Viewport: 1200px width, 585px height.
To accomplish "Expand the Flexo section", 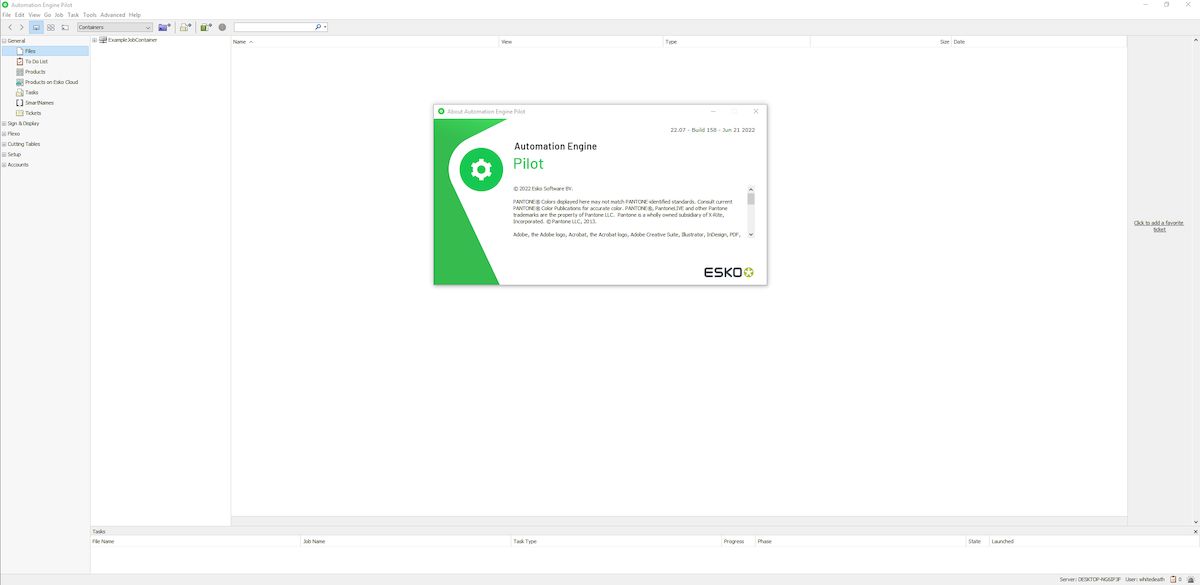I will click(x=4, y=133).
